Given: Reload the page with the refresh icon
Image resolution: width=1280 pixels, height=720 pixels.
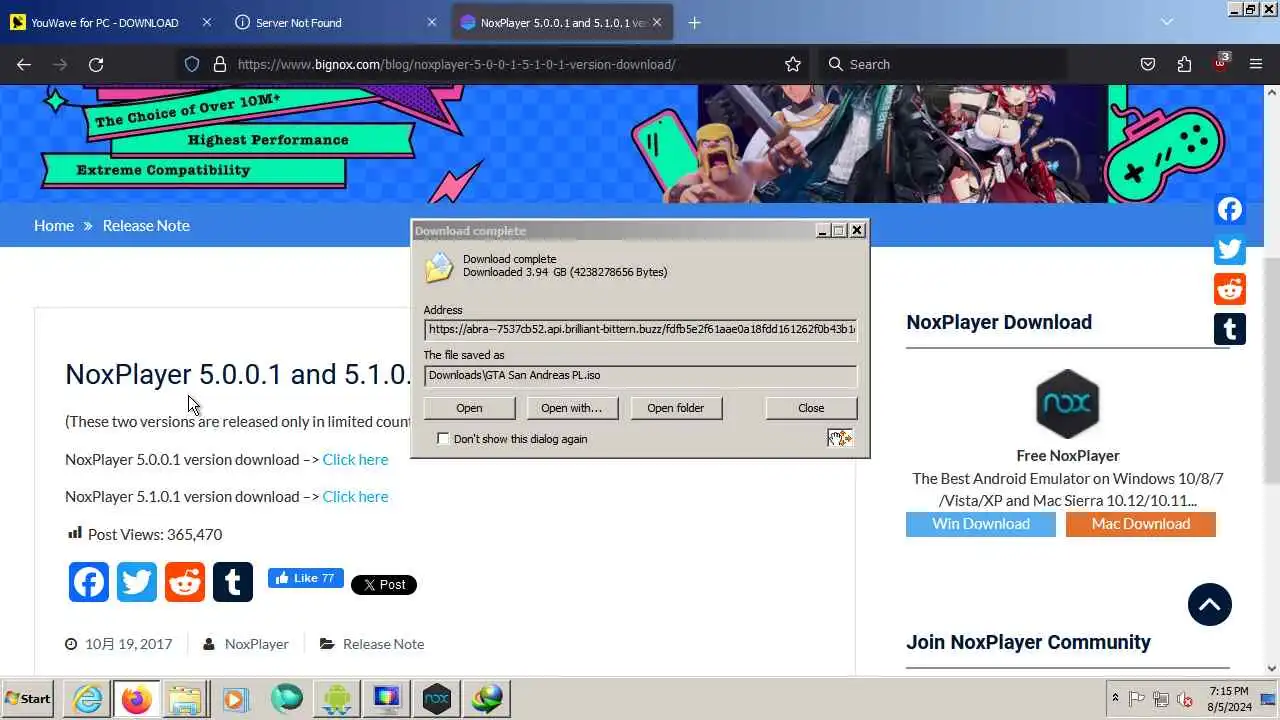Looking at the screenshot, I should [96, 64].
